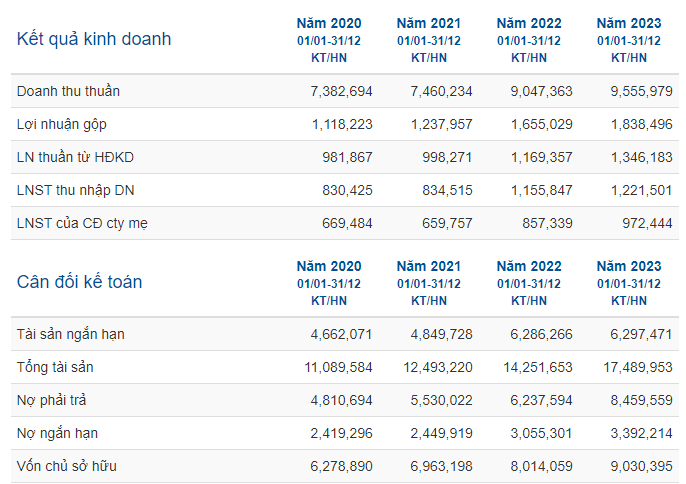
Task: Click the value 6,278,890
Action: click(x=341, y=466)
